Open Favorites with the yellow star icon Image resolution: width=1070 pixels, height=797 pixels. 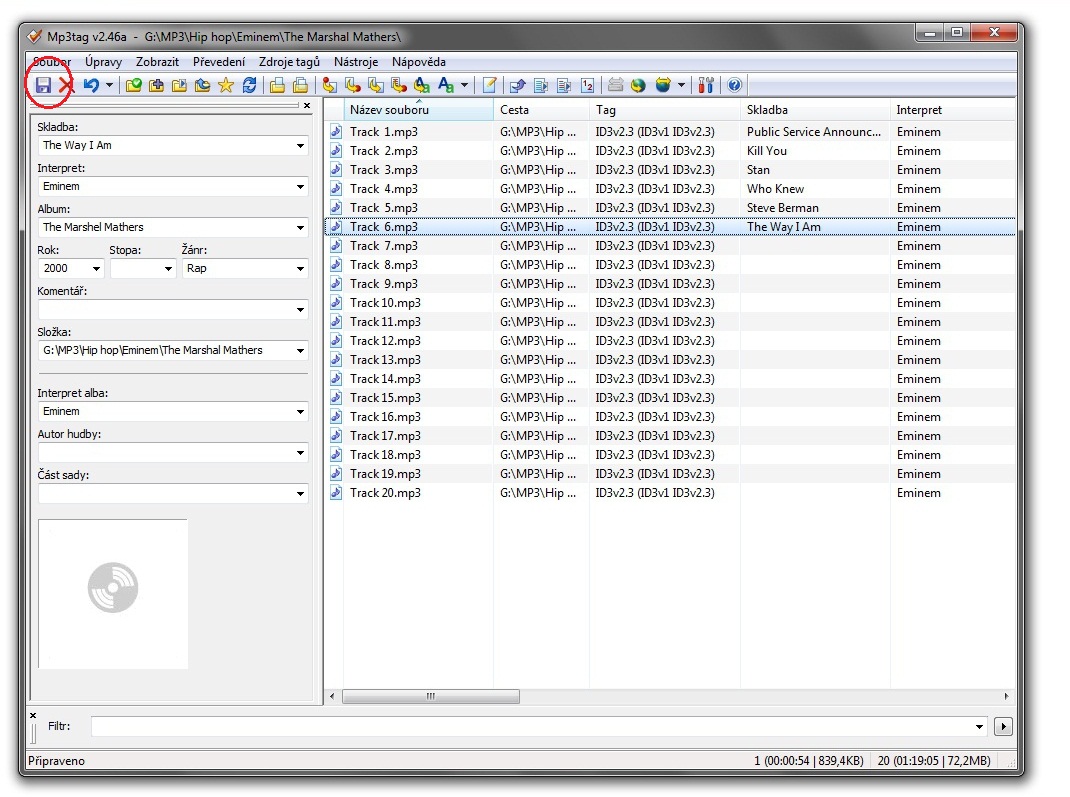226,85
